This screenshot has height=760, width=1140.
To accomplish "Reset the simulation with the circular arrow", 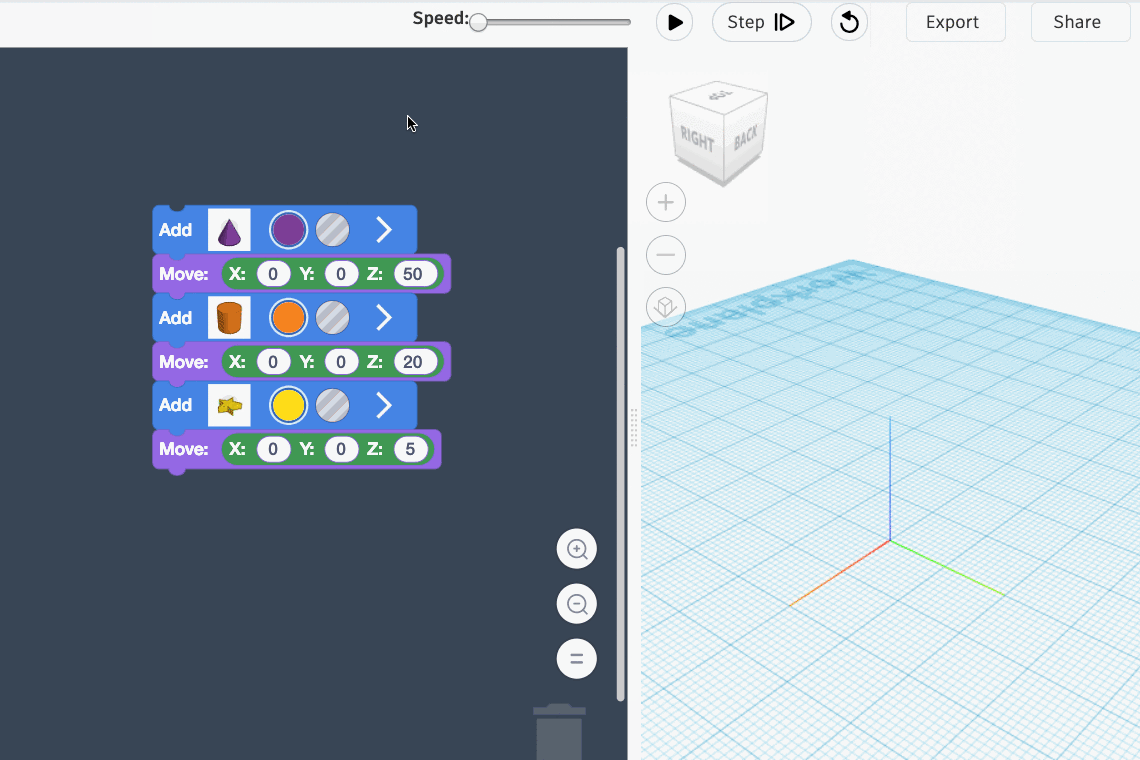I will [x=849, y=23].
